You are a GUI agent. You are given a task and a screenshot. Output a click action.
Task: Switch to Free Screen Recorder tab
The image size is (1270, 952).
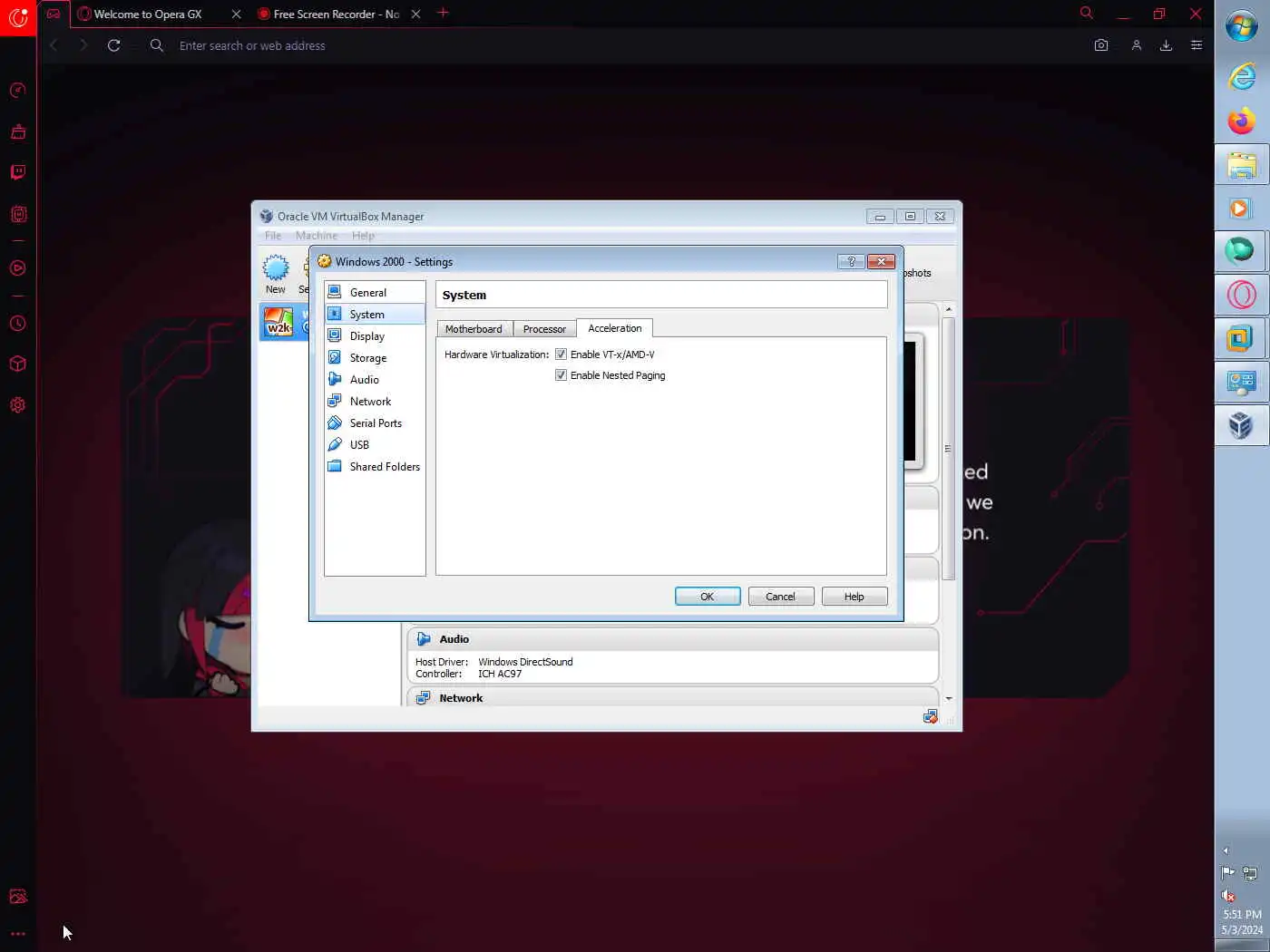coord(337,14)
